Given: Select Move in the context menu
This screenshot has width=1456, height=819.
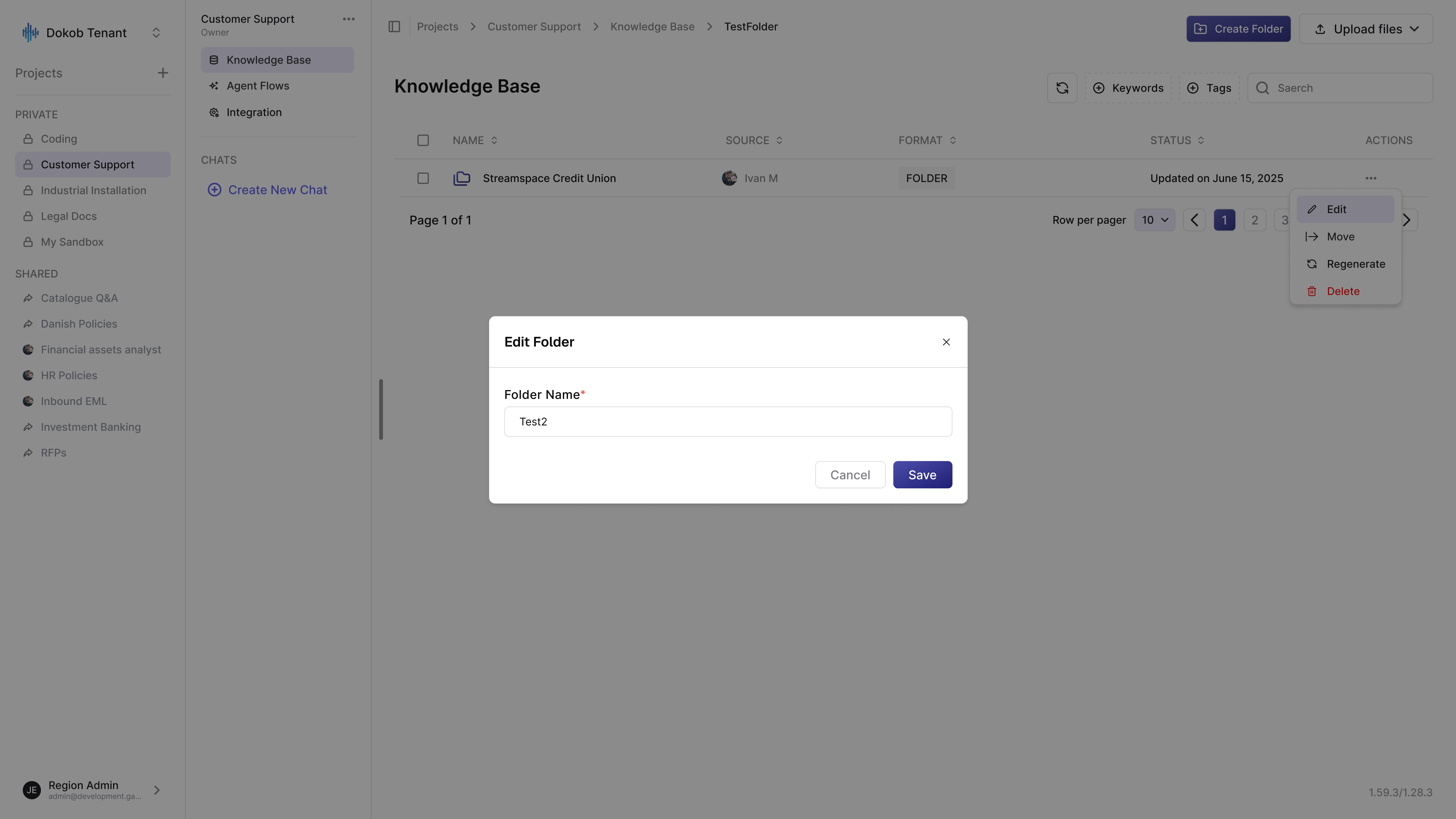Looking at the screenshot, I should [1345, 237].
